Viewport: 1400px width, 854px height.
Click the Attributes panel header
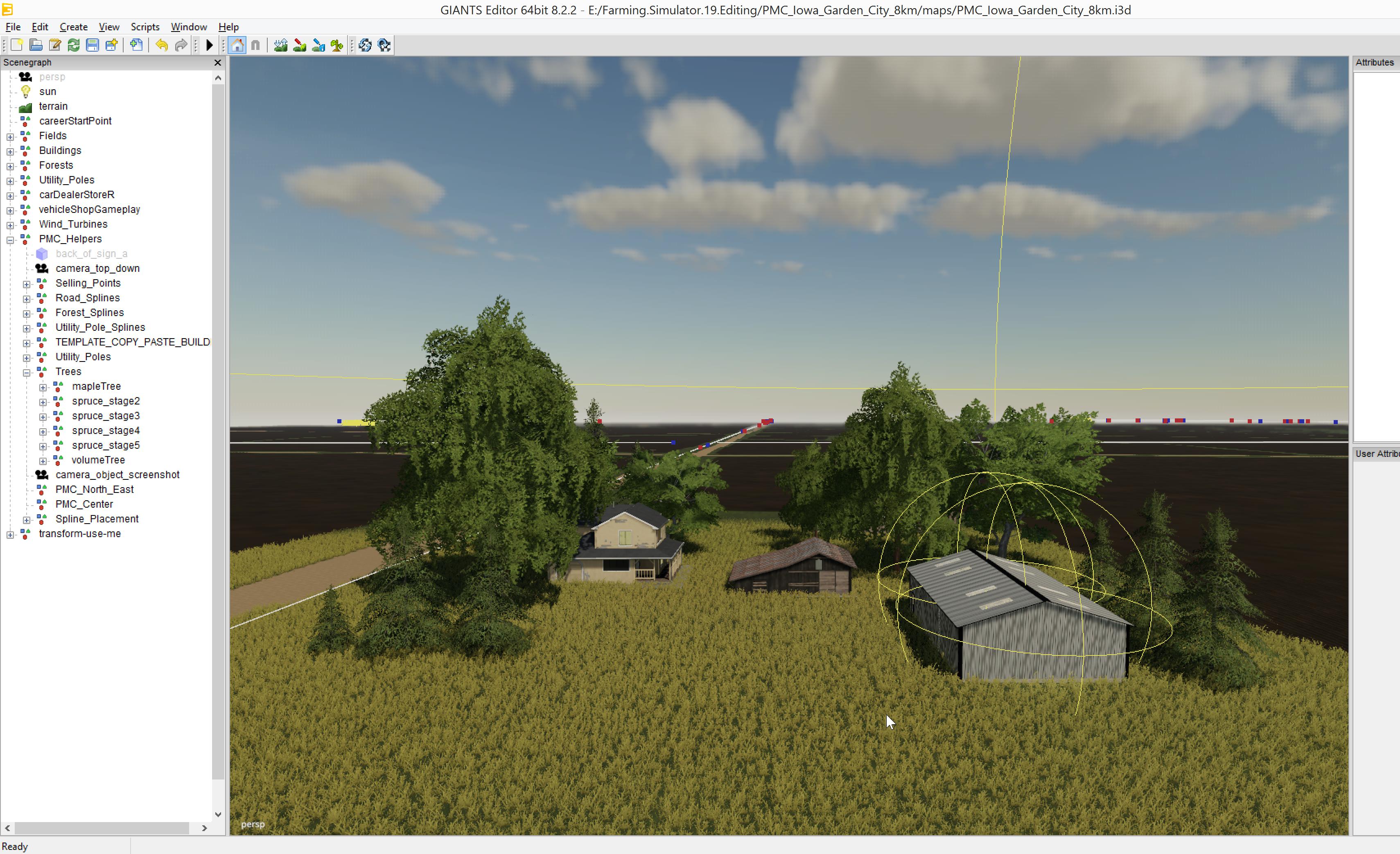tap(1375, 63)
